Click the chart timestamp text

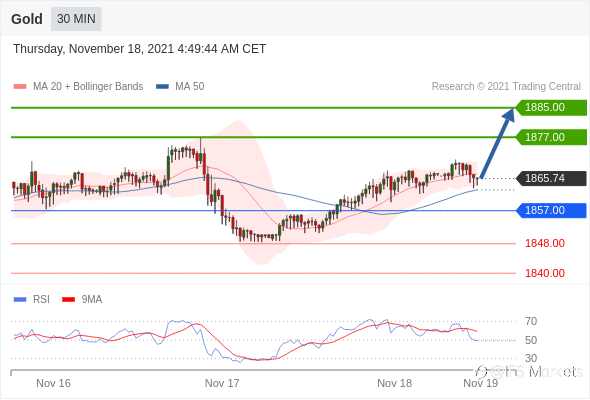pos(140,49)
